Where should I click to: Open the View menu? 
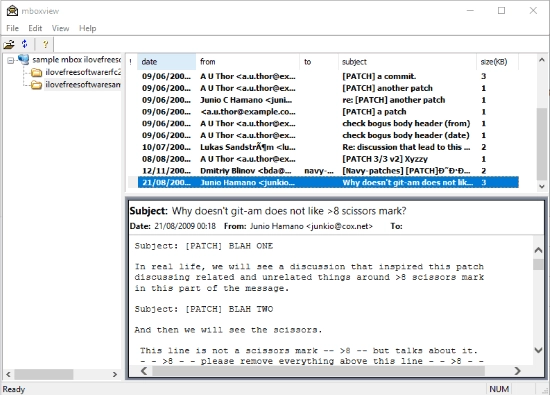pyautogui.click(x=60, y=28)
